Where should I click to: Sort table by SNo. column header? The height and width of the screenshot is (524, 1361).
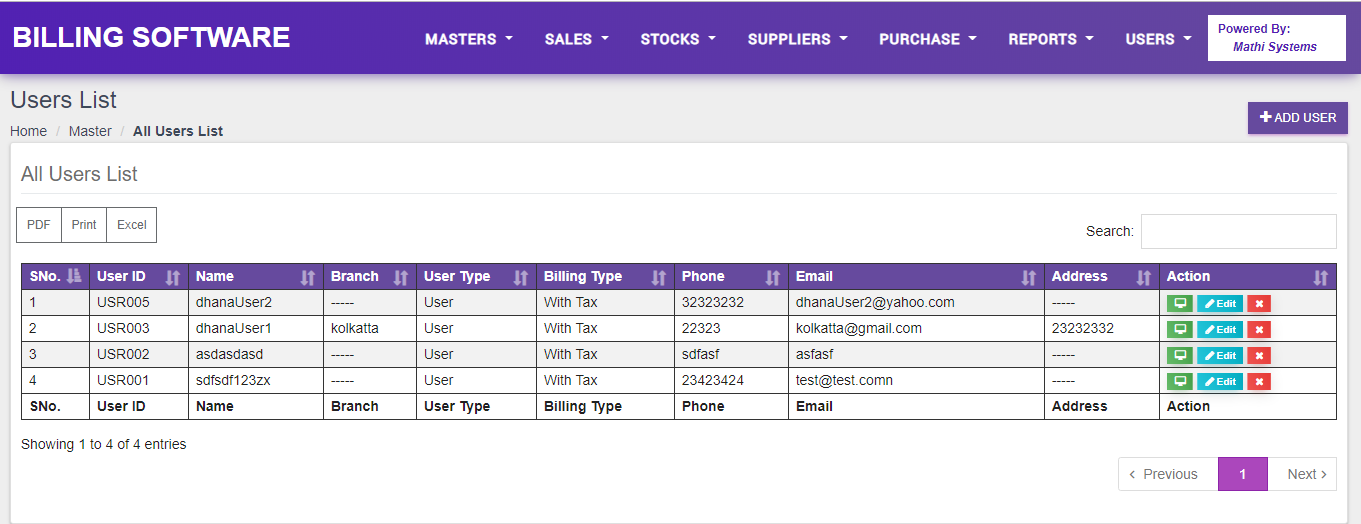[x=55, y=277]
